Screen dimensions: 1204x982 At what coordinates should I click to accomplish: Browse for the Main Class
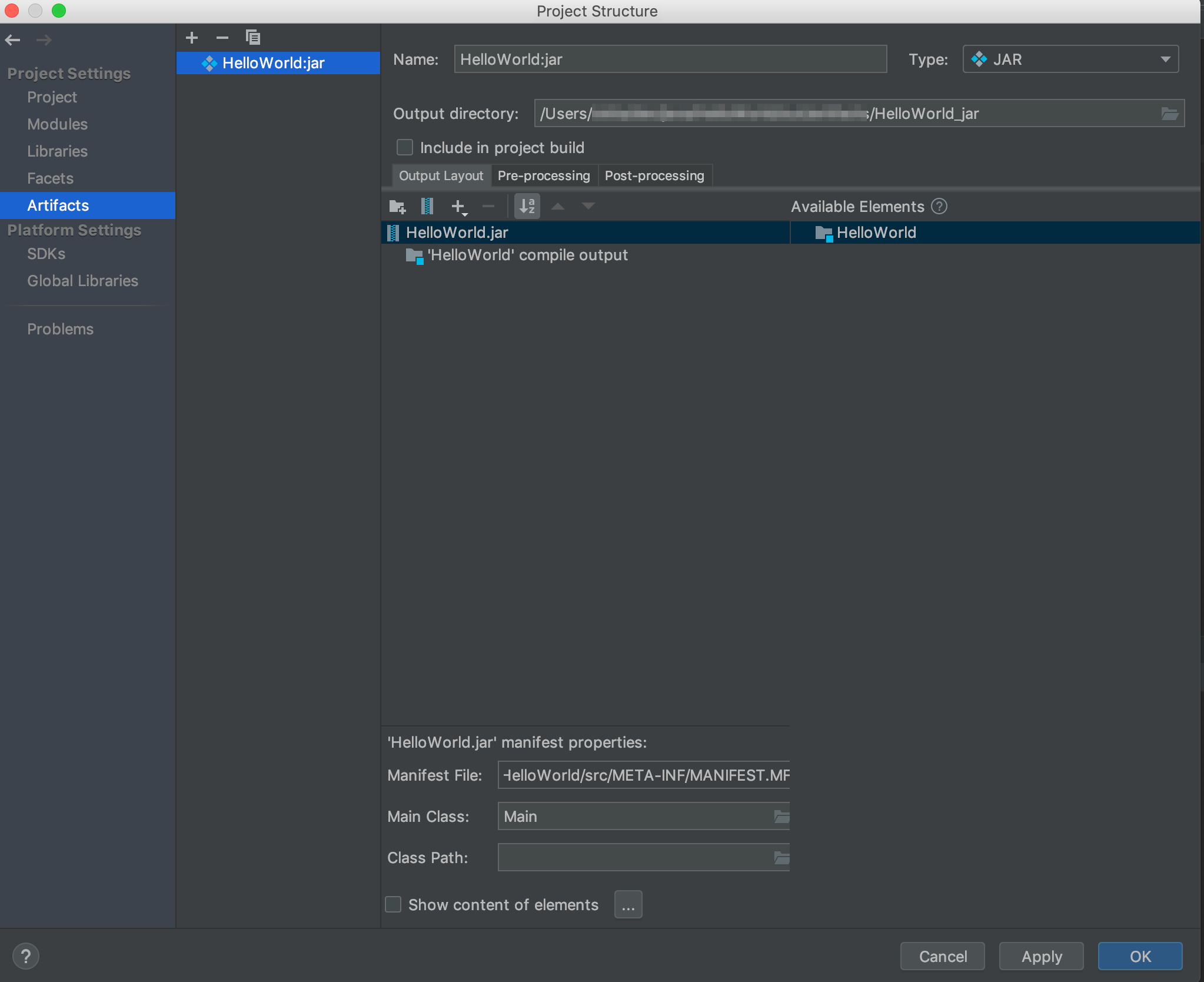(781, 817)
